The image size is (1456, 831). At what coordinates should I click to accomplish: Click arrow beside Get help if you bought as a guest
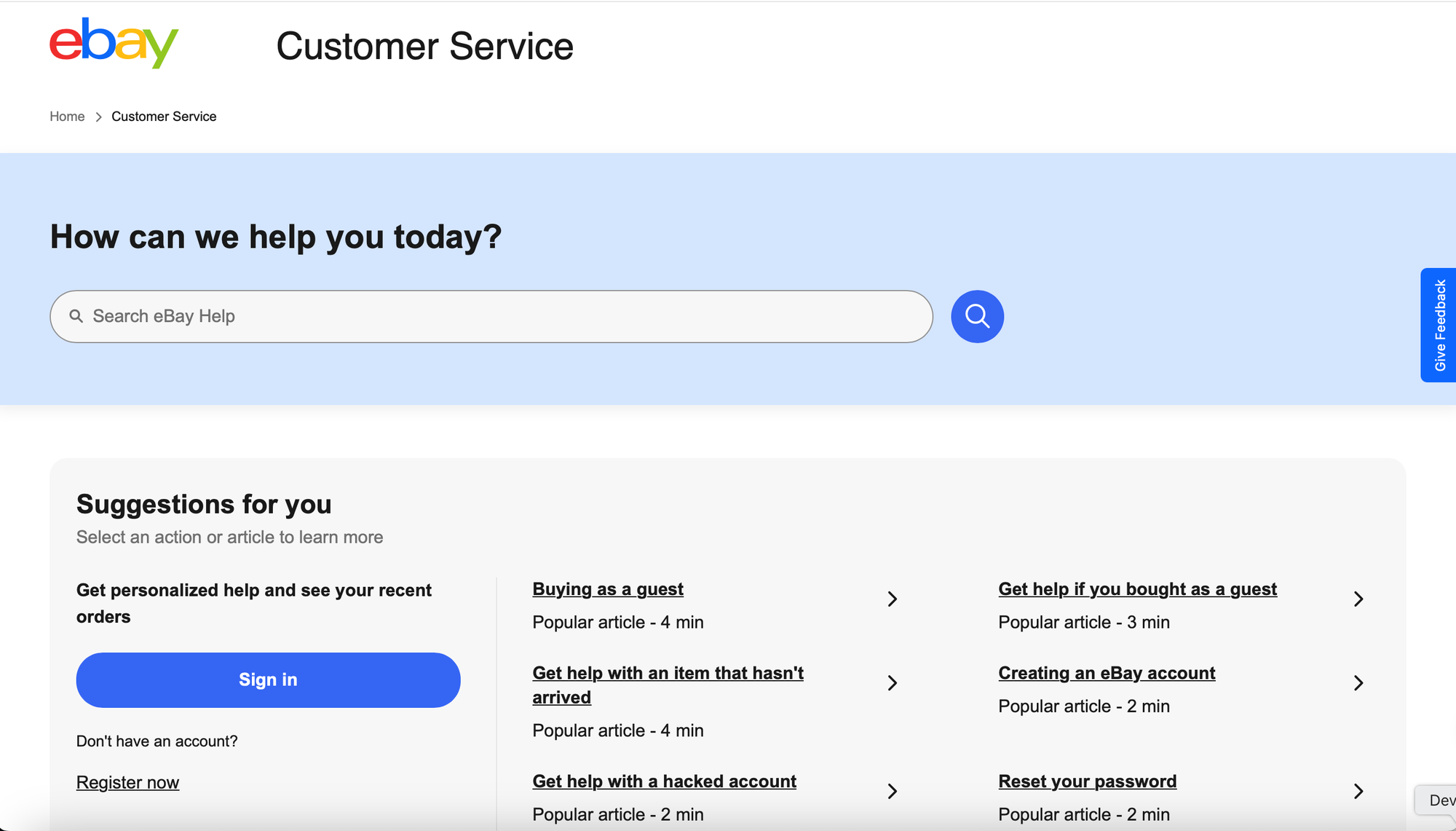[1358, 599]
